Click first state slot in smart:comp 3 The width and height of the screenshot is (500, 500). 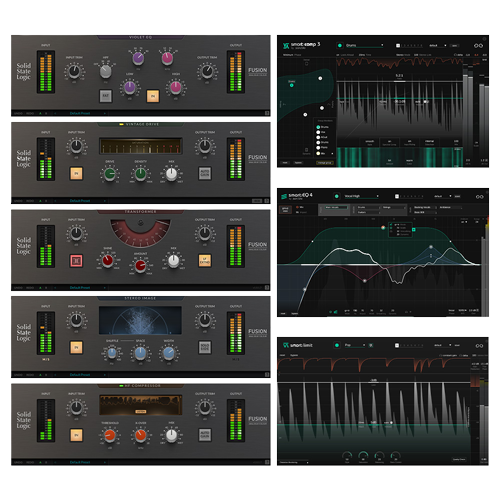[x=398, y=46]
